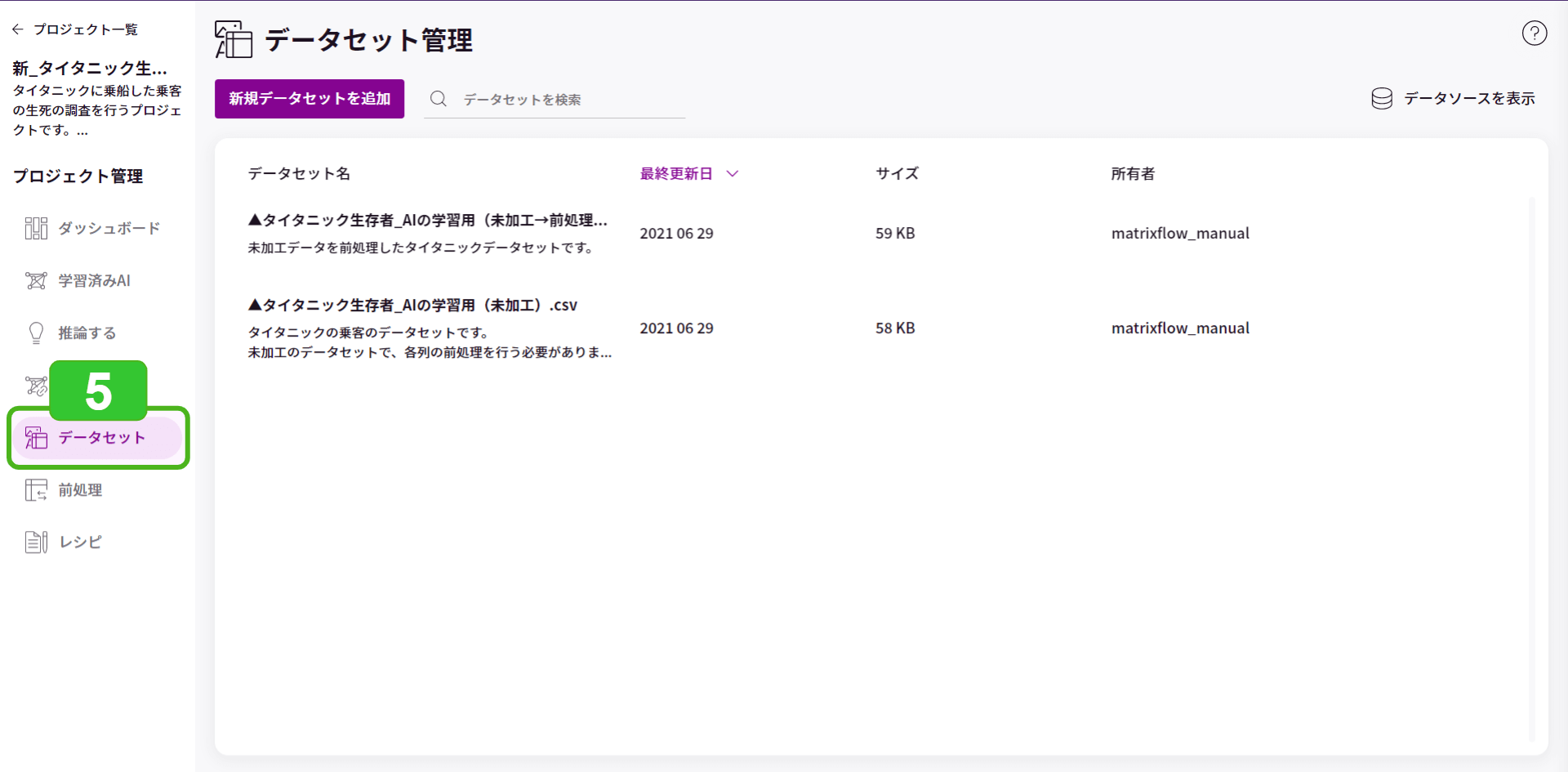Sort by the 最終更新日 column header

(676, 173)
